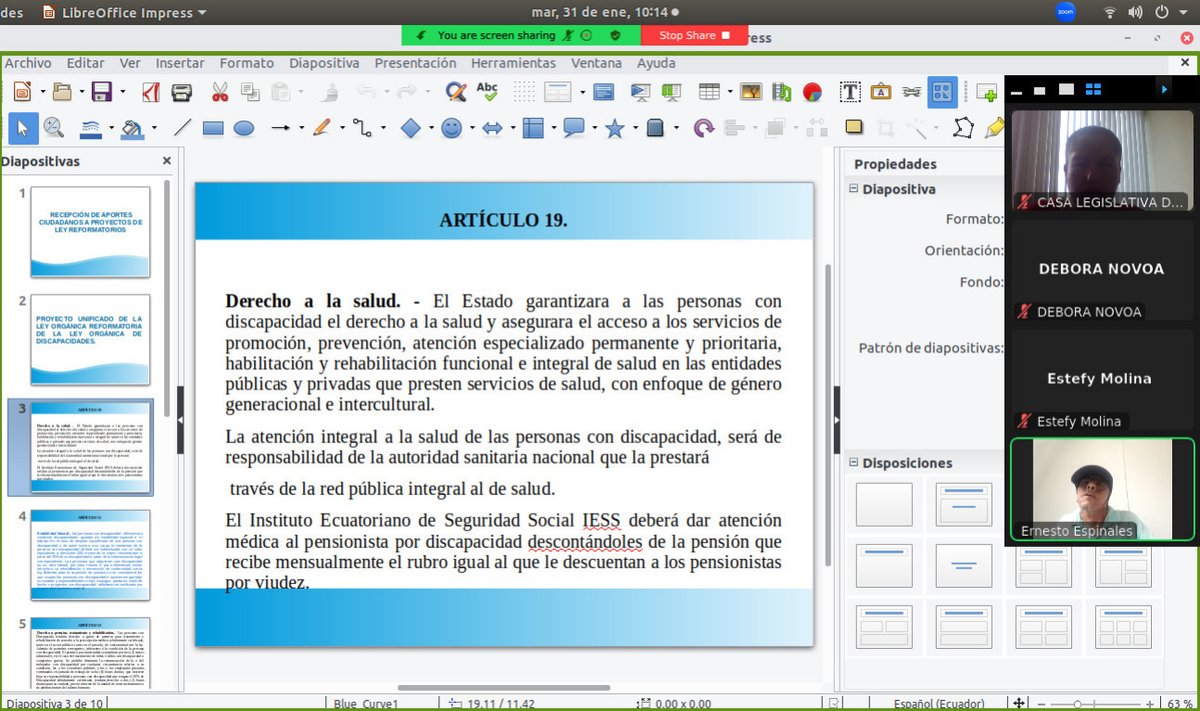Click the Stop Share button
Screen dimensions: 1200x711
tap(694, 35)
